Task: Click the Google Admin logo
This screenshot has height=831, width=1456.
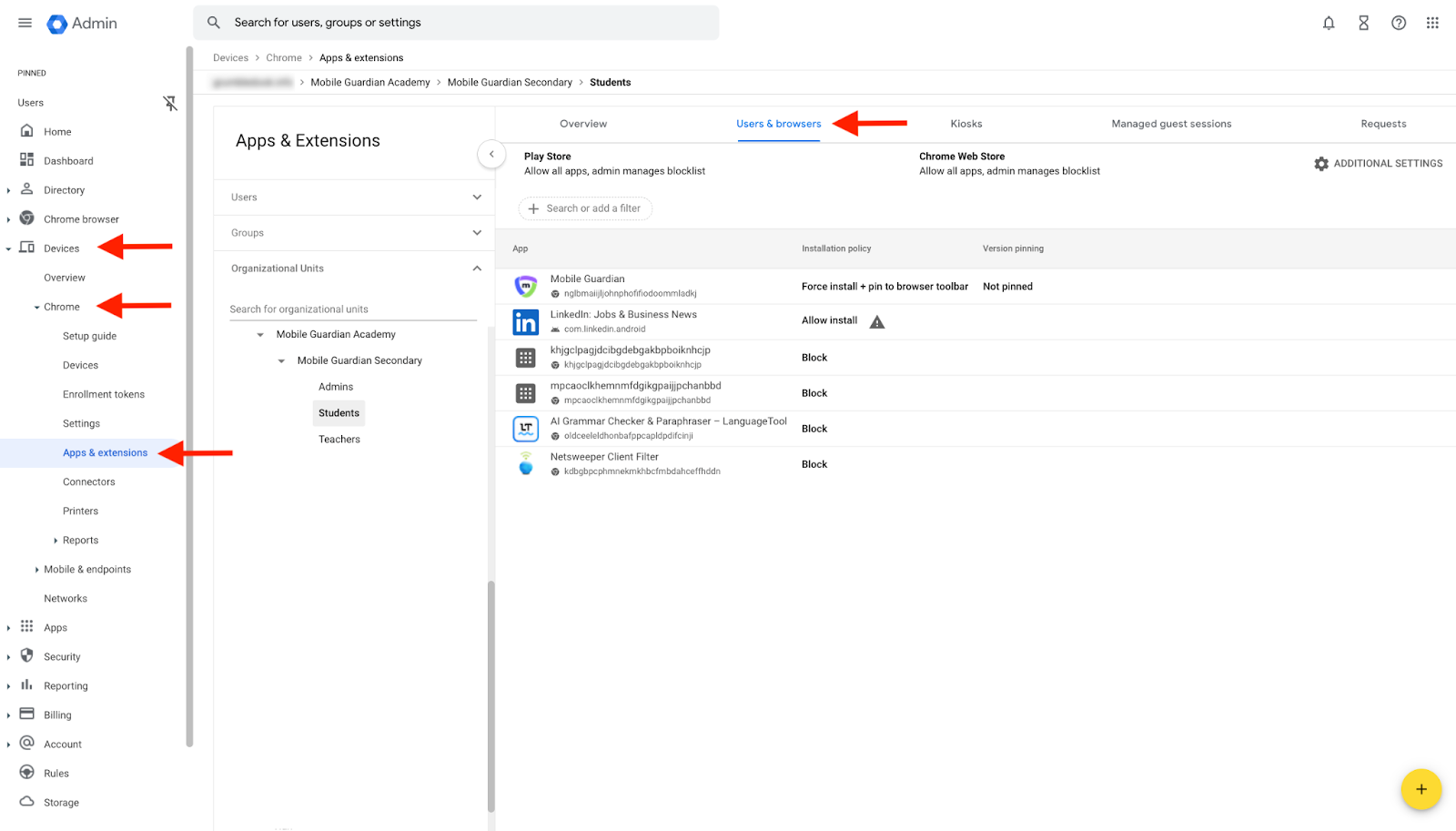Action: click(82, 24)
